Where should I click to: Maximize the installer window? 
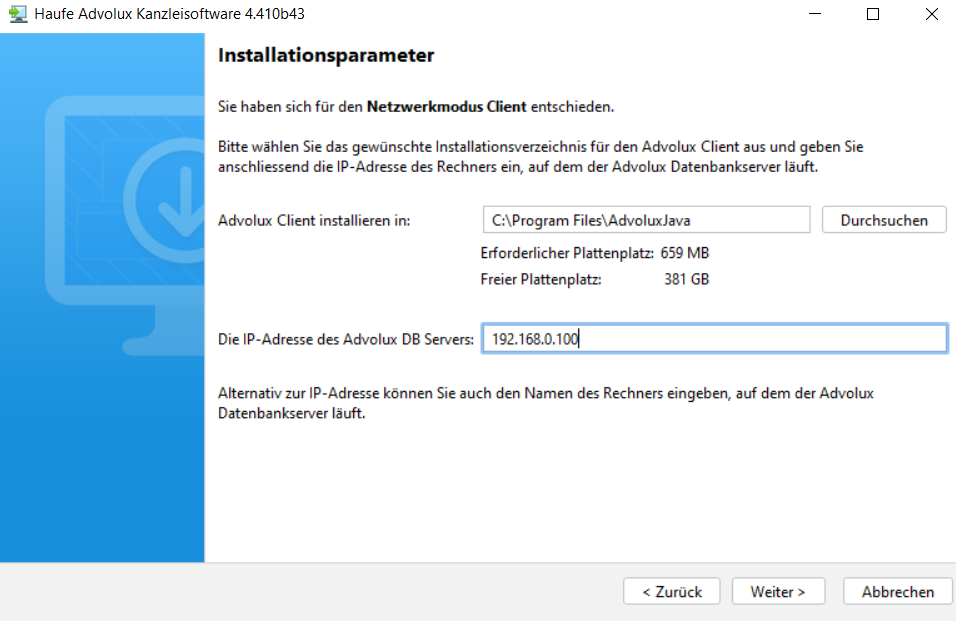point(873,14)
